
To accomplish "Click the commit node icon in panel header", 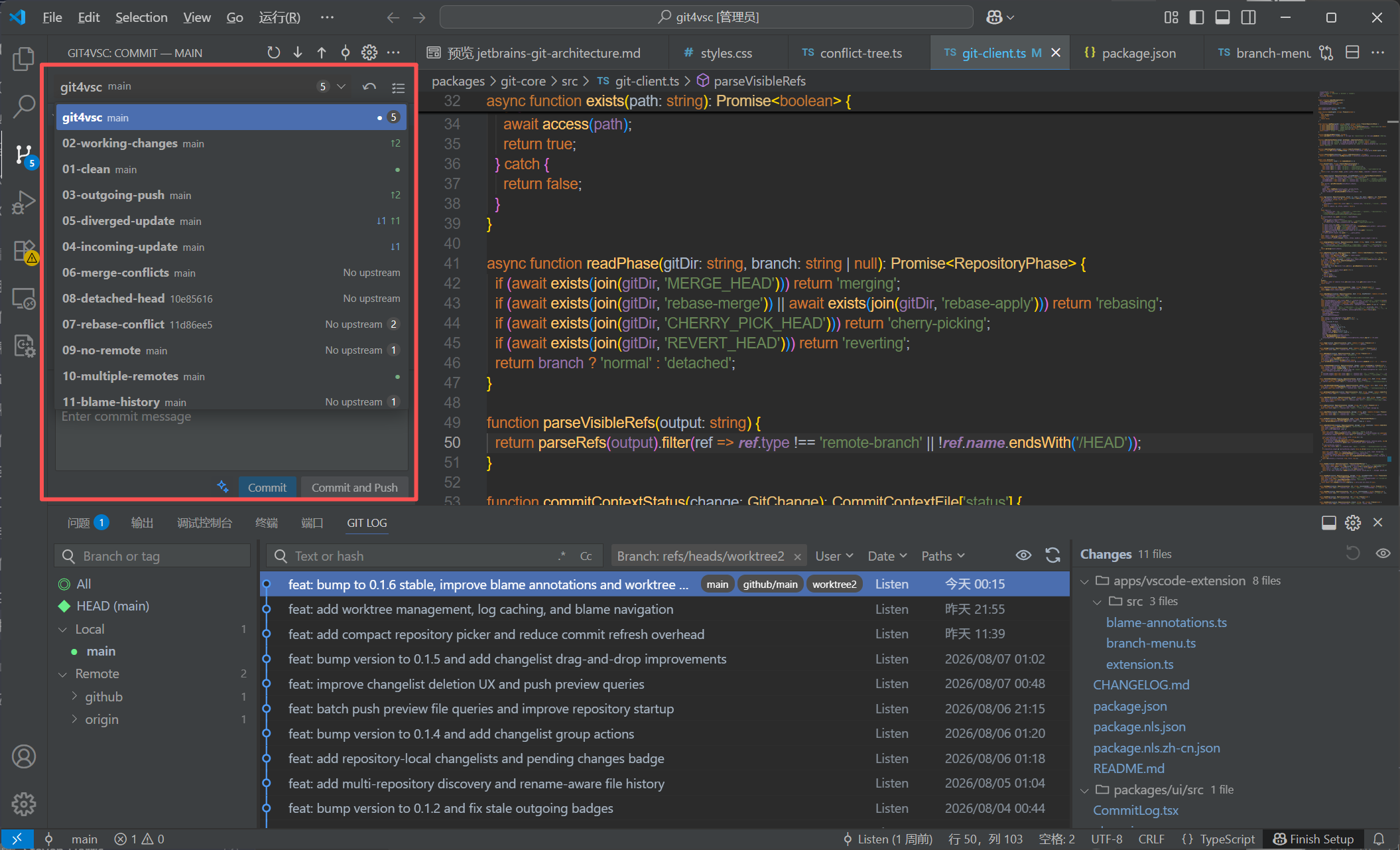I will tap(346, 52).
